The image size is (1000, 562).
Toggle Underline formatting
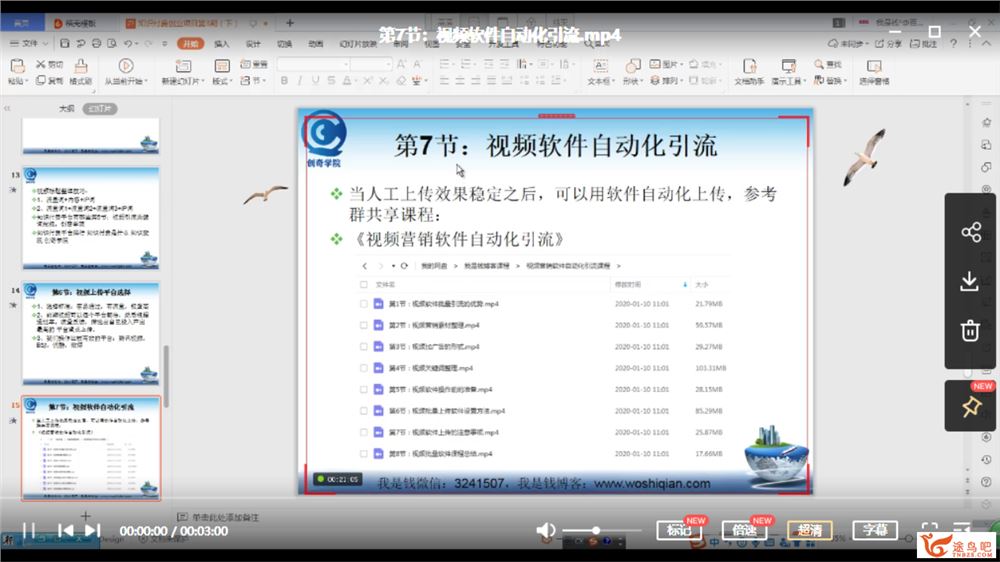click(x=315, y=81)
